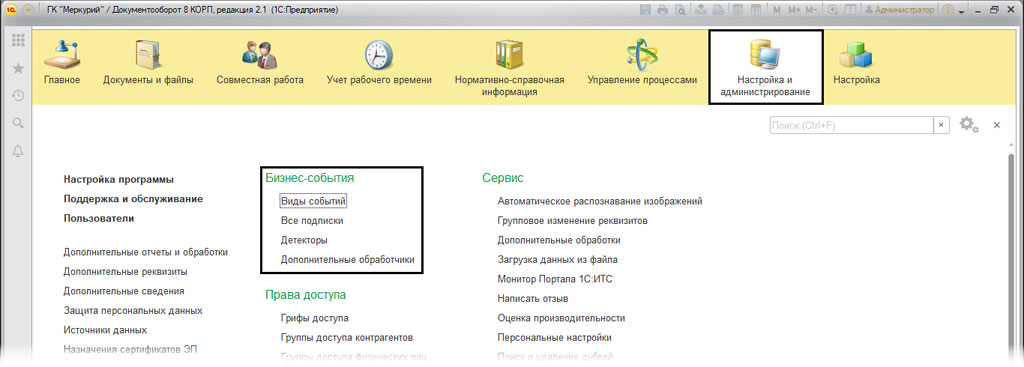The width and height of the screenshot is (1024, 367).
Task: Open the history clock sidebar icon
Action: pyautogui.click(x=18, y=95)
